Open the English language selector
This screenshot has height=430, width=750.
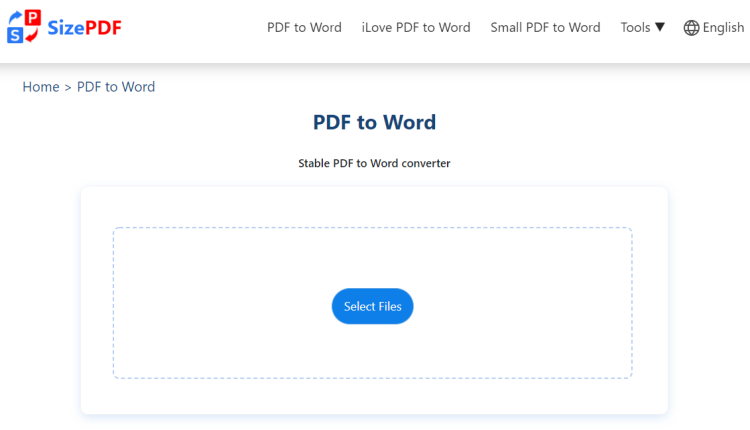(723, 28)
